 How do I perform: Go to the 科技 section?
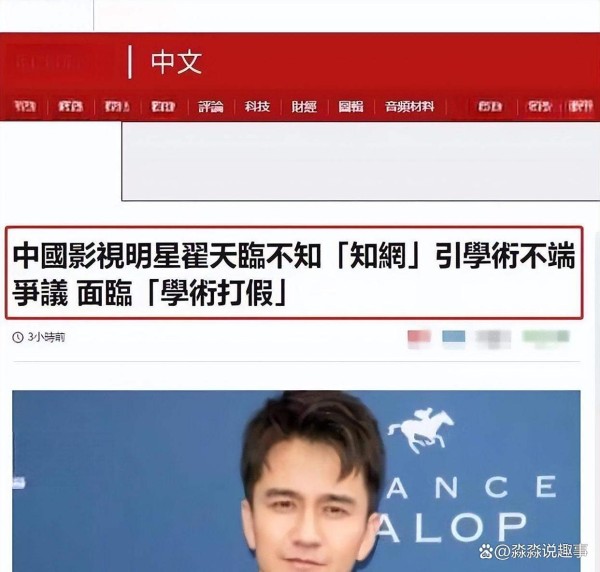click(257, 106)
